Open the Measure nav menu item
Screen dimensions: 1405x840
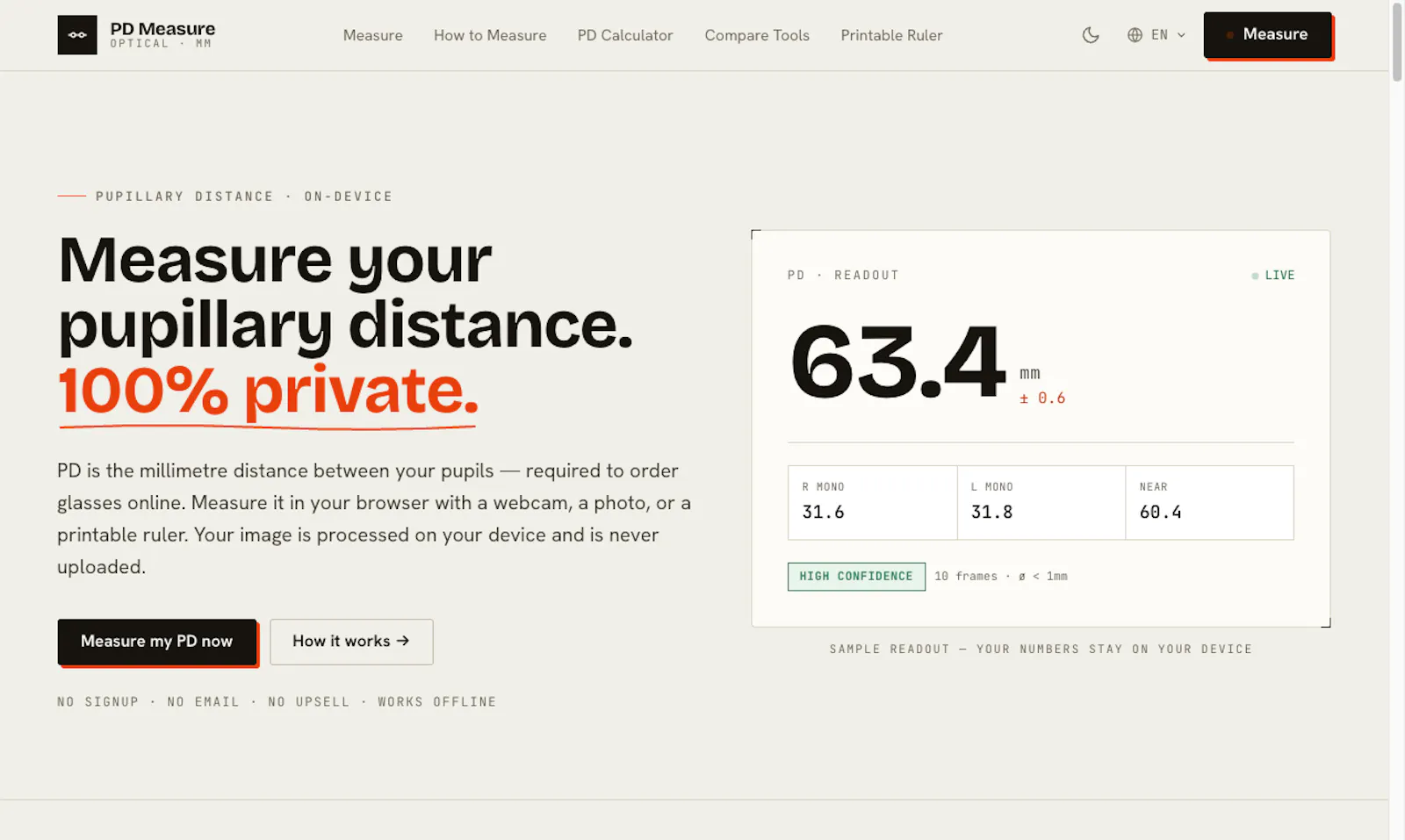(372, 35)
